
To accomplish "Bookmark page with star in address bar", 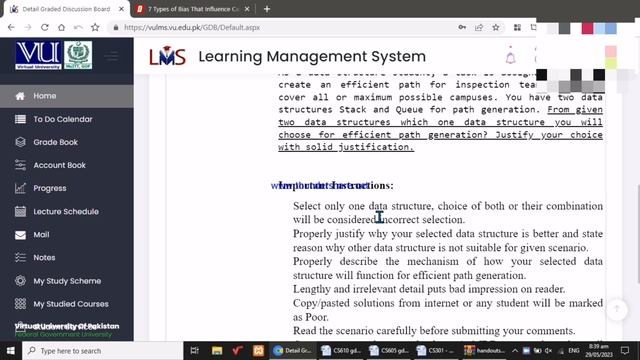I will tap(496, 27).
